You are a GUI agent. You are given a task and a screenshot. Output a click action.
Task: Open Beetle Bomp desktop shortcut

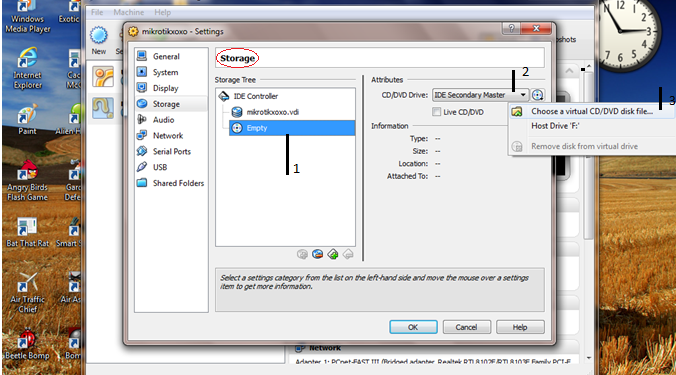pyautogui.click(x=27, y=345)
